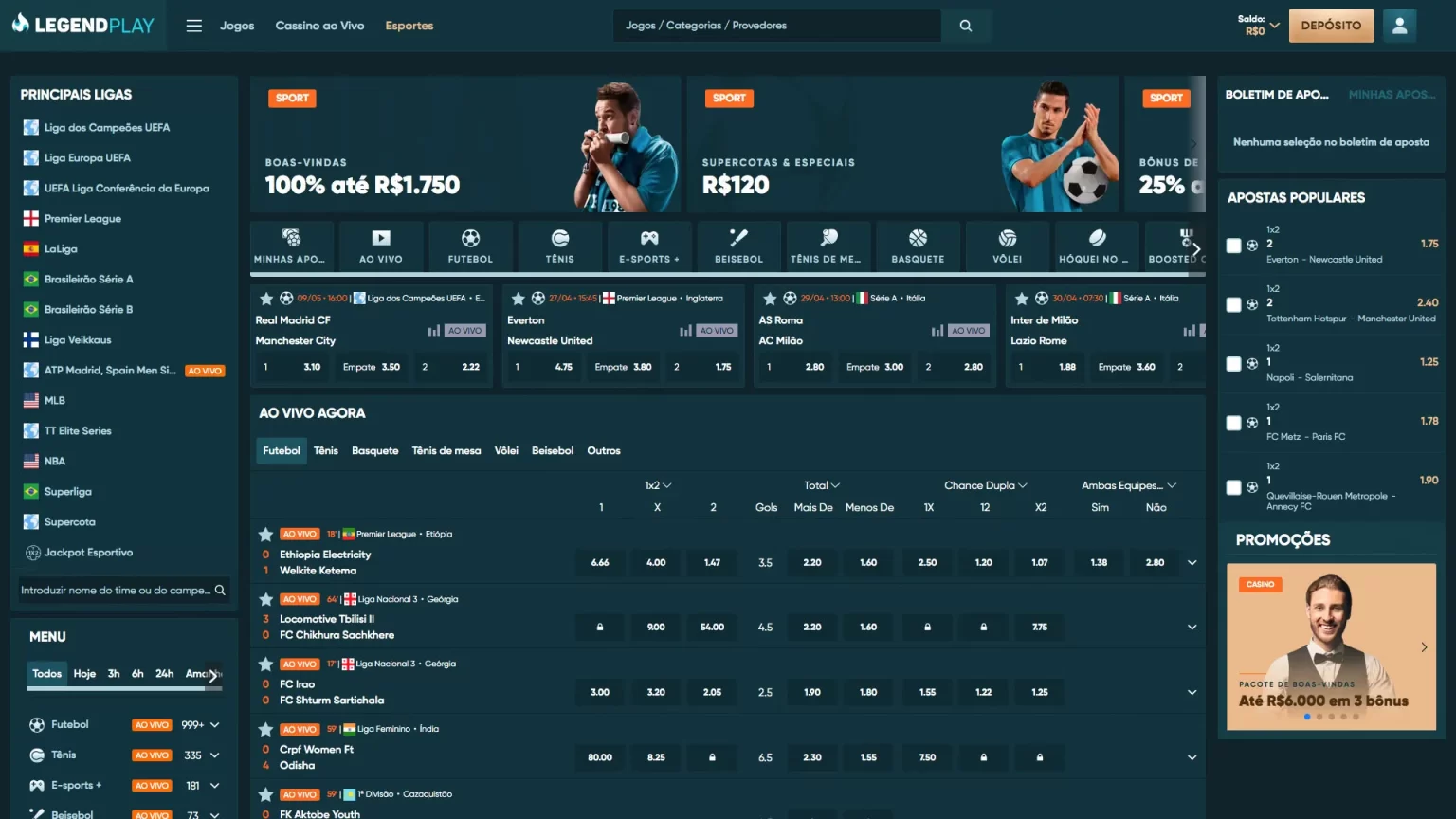Screen dimensions: 1456x819
Task: Select the first promotion carousel dot
Action: tap(1307, 717)
